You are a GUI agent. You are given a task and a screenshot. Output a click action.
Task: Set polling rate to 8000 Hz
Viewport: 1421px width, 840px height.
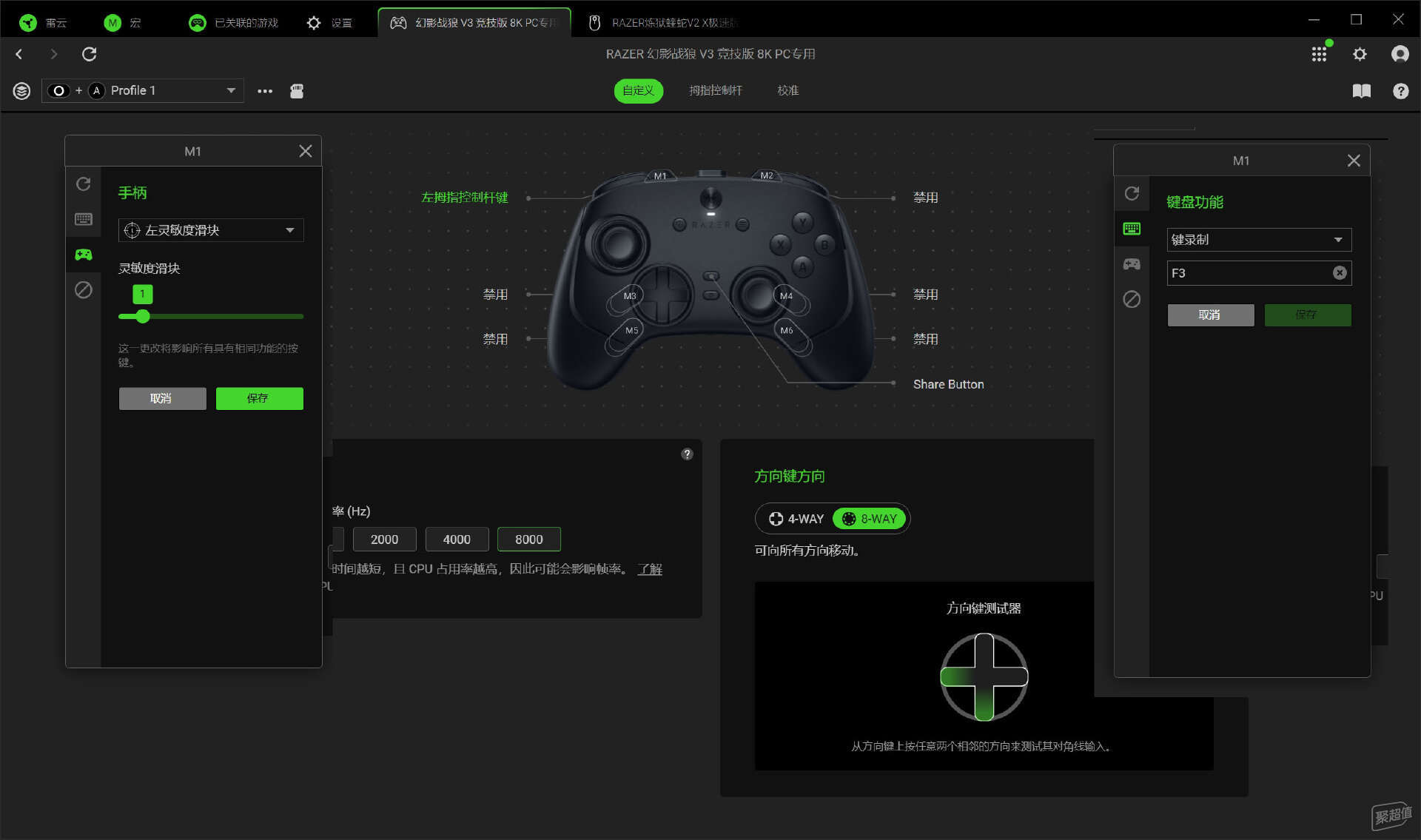[x=528, y=540]
